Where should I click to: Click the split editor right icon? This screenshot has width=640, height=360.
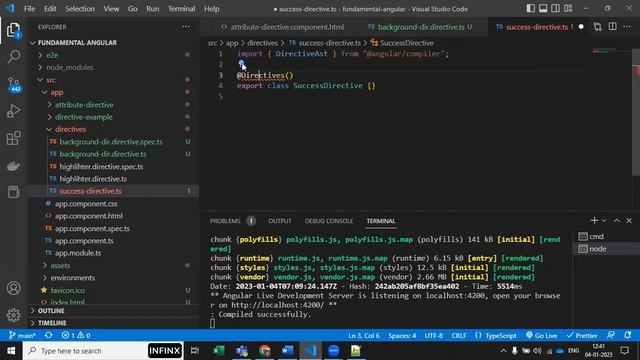pos(613,27)
